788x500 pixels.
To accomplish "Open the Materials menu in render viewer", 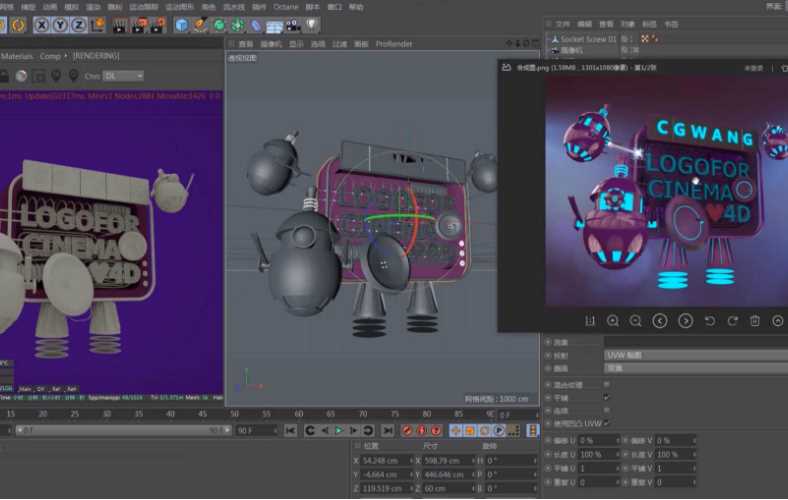I will 17,56.
